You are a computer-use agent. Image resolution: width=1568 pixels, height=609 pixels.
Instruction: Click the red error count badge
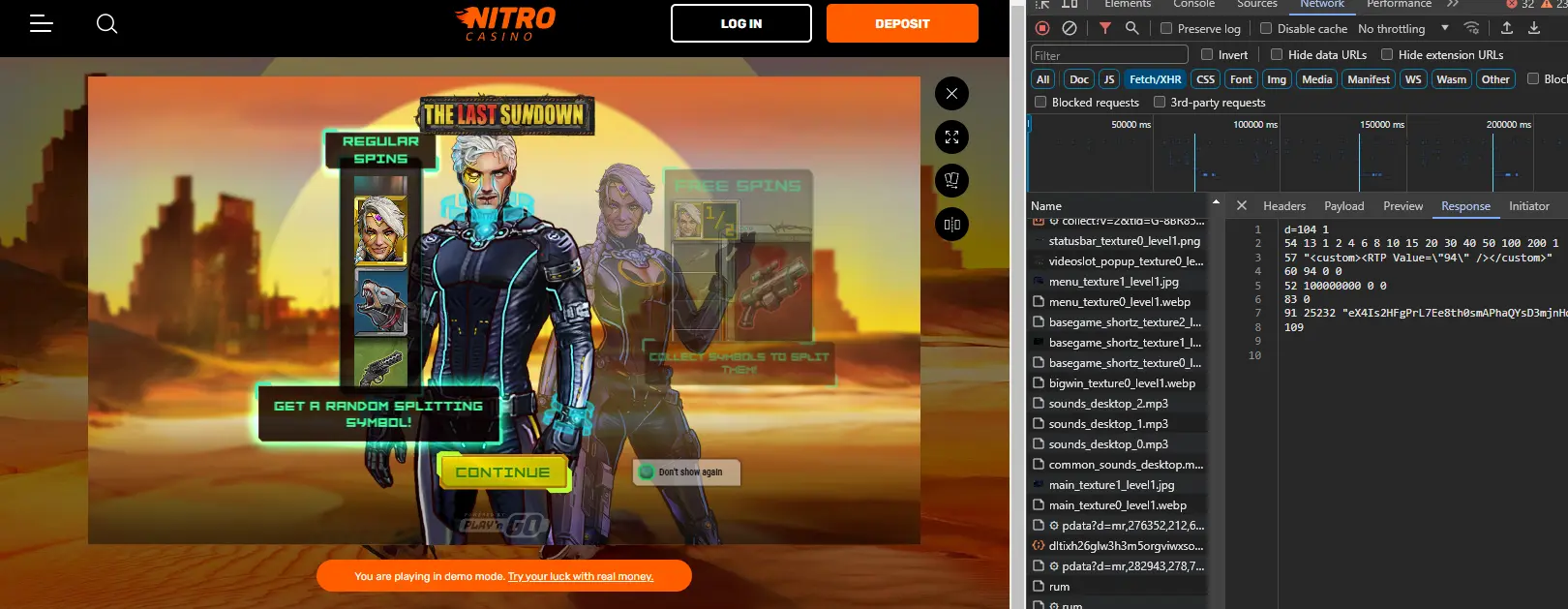(x=1521, y=4)
